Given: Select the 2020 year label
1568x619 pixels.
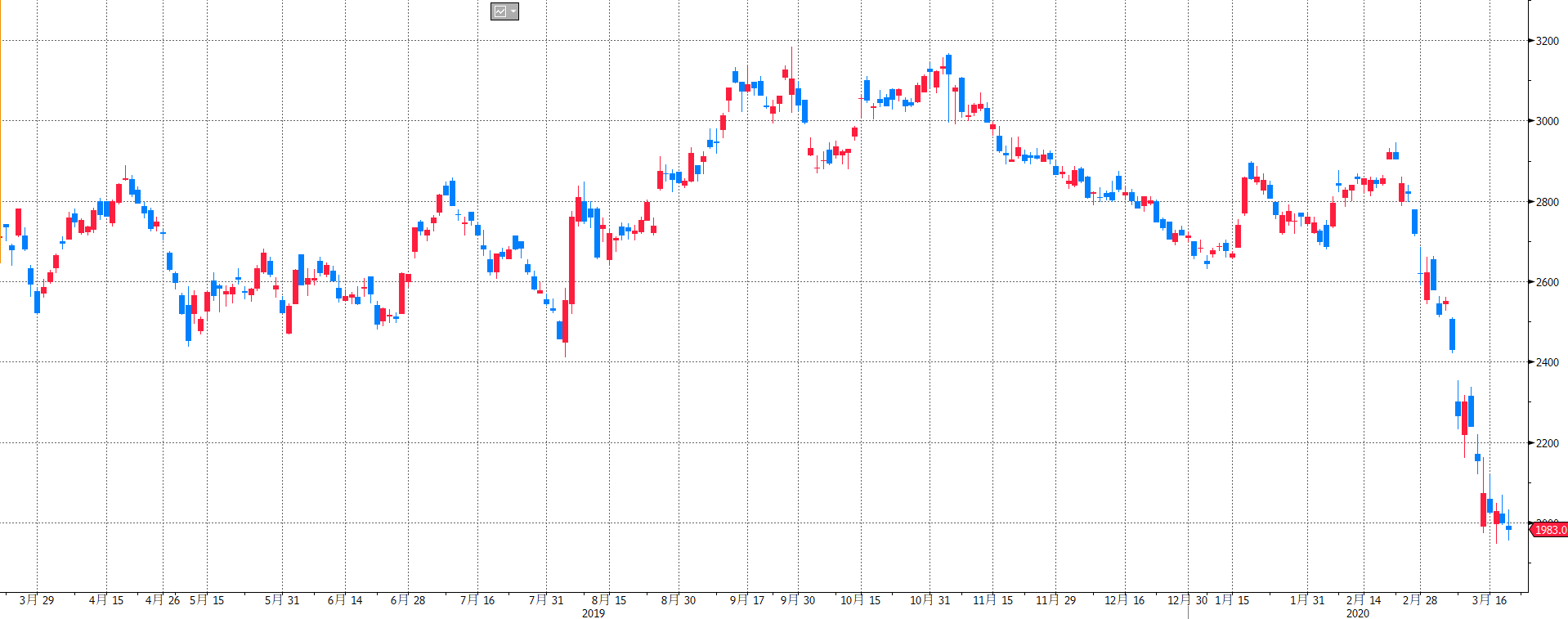Looking at the screenshot, I should click(1358, 613).
